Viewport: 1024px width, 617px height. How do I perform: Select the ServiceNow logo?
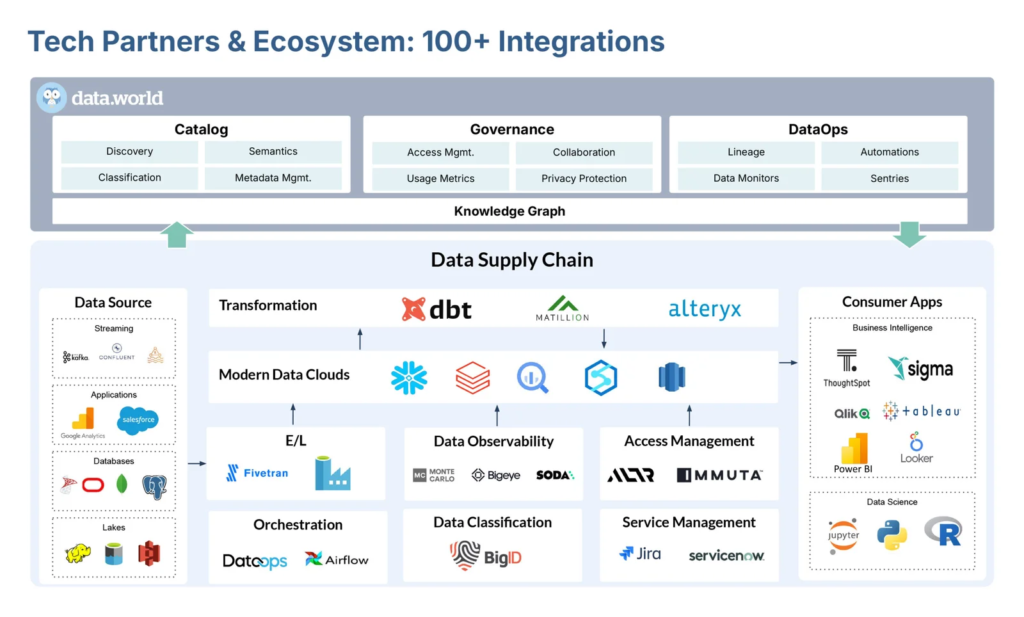tap(726, 556)
